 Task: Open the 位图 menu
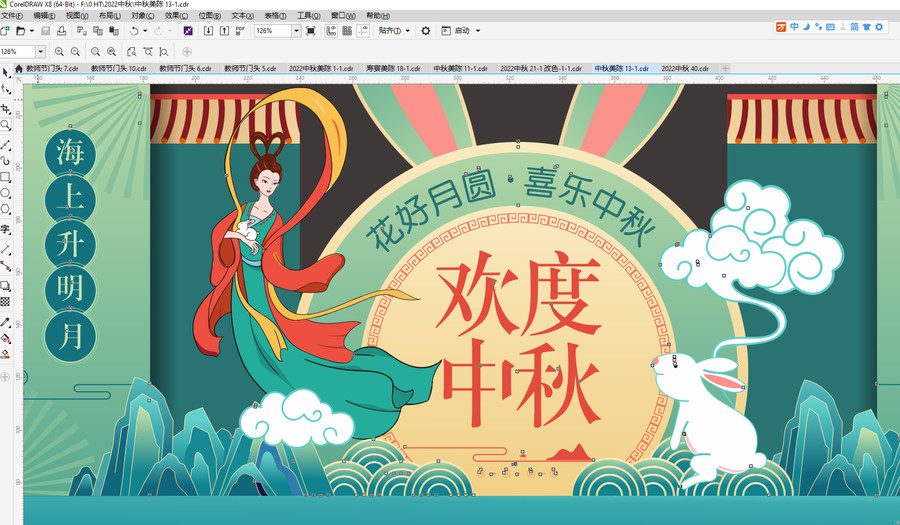click(x=209, y=15)
